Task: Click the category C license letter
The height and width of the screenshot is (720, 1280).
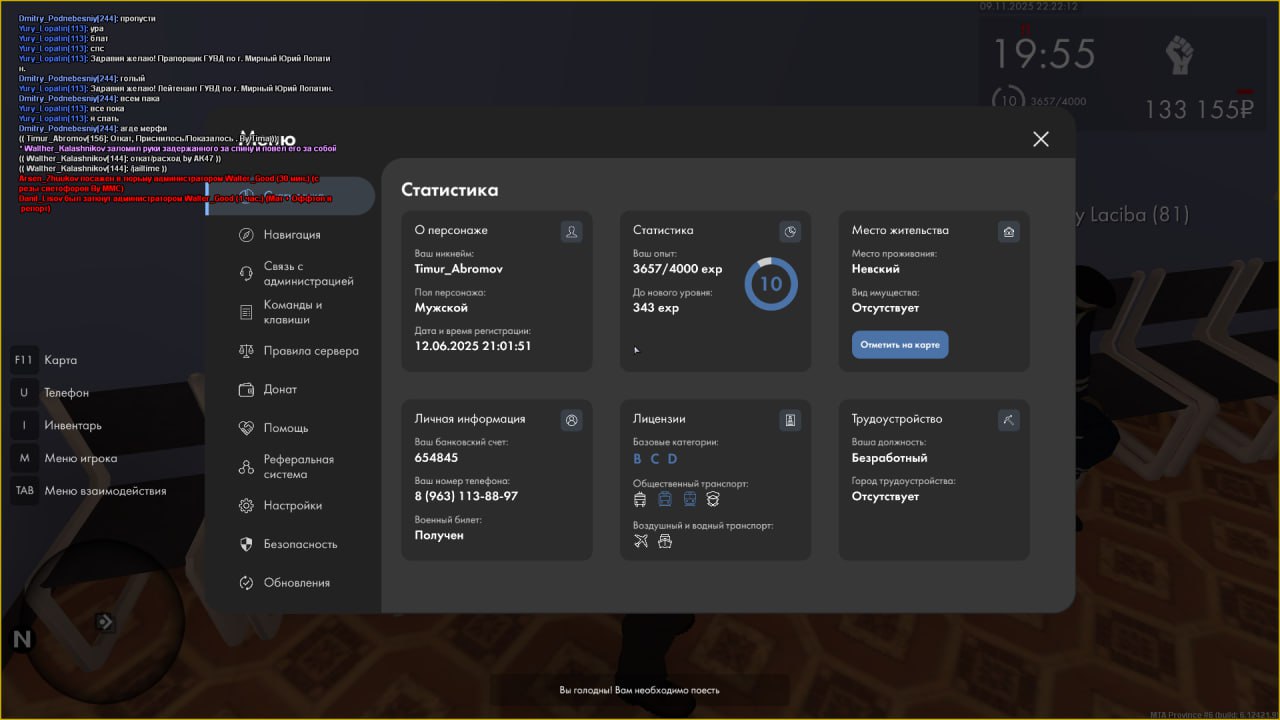Action: [x=655, y=459]
